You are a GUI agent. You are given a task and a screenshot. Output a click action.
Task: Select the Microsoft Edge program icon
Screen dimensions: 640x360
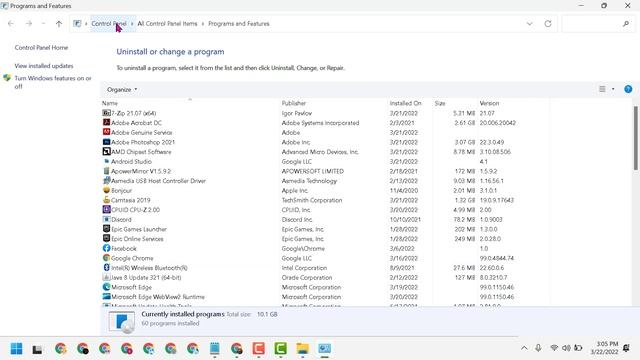(106, 287)
